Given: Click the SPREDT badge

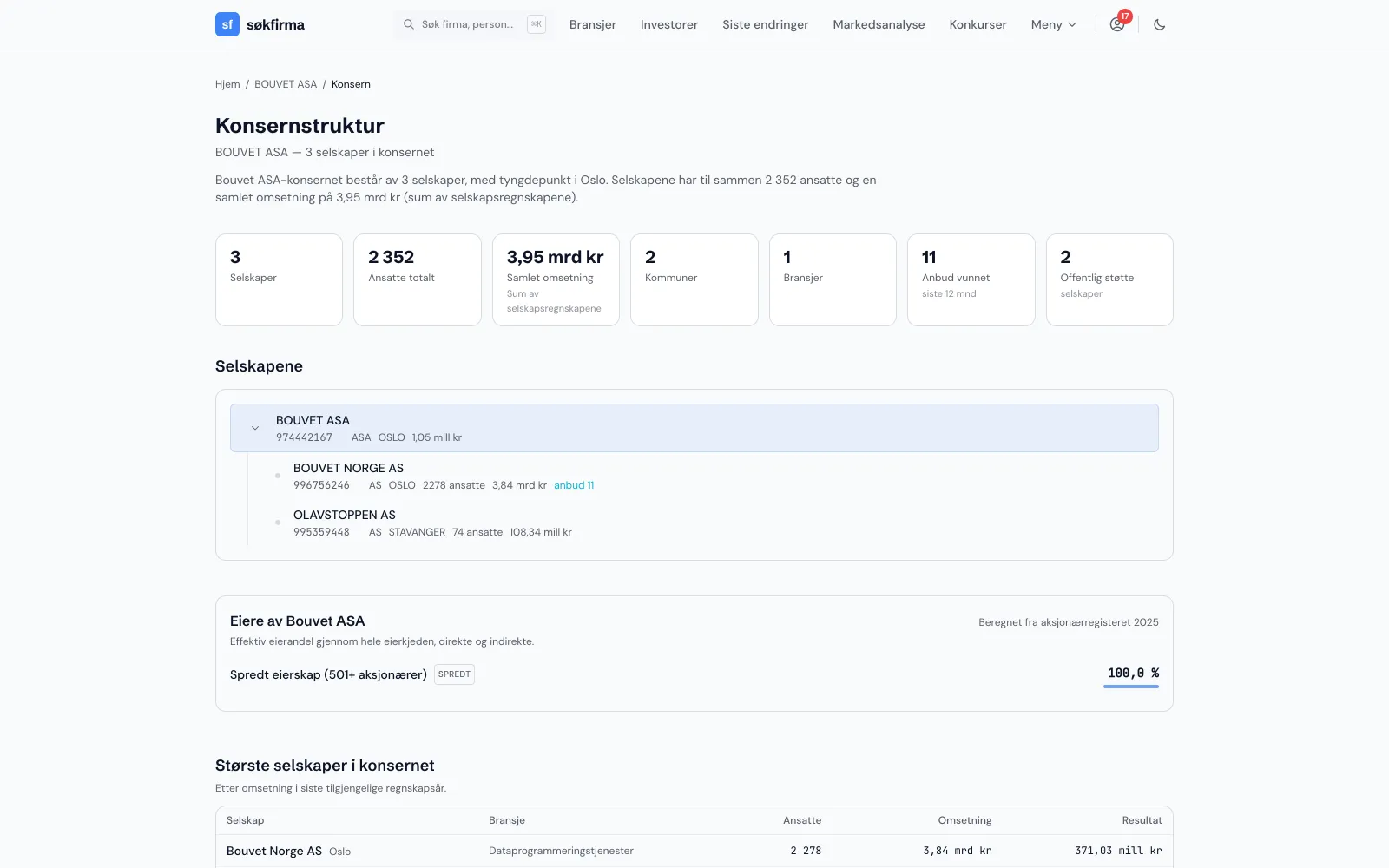Looking at the screenshot, I should coord(454,674).
